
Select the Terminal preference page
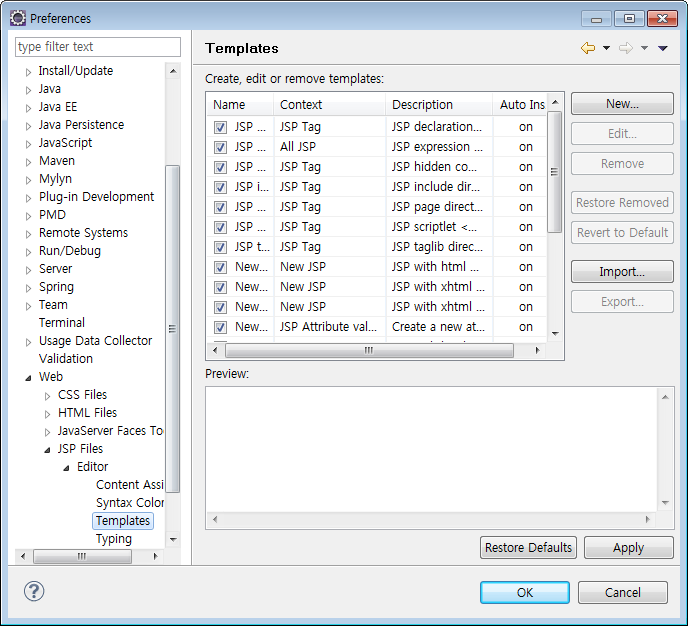(61, 323)
